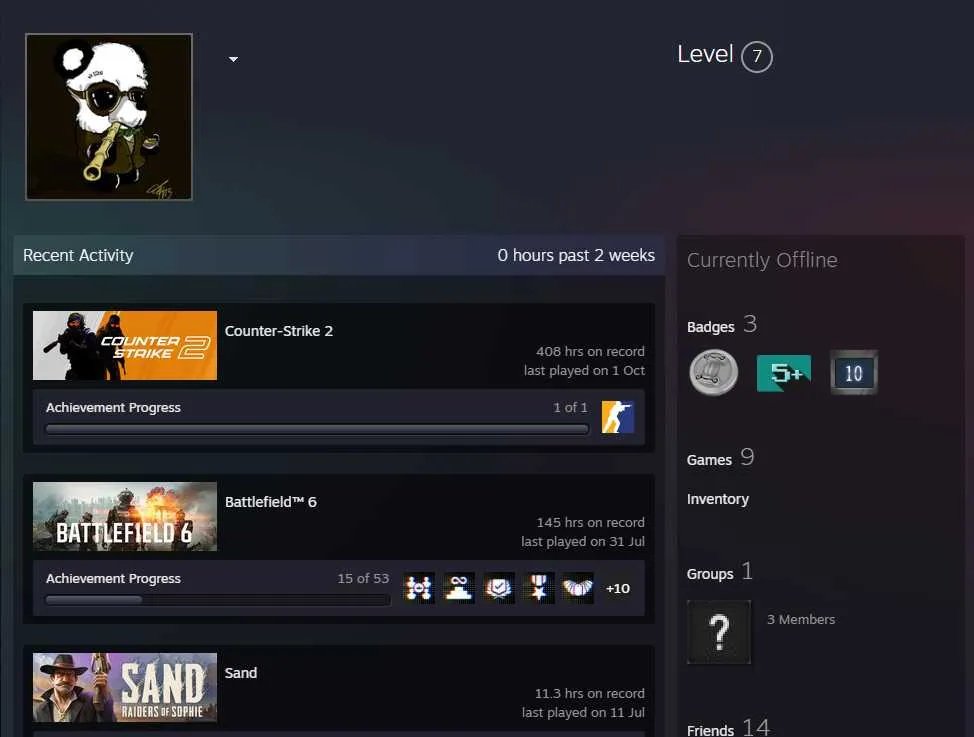
Task: Open the Inventory link
Action: point(718,499)
